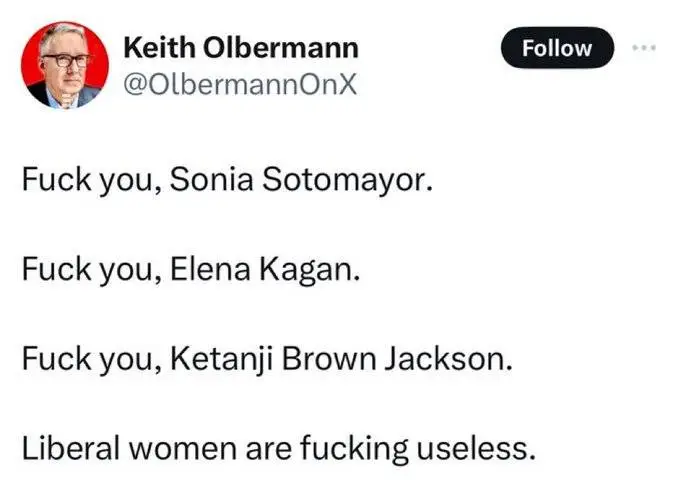Click the Keith Olbermann display name
The image size is (680, 499).
click(239, 49)
